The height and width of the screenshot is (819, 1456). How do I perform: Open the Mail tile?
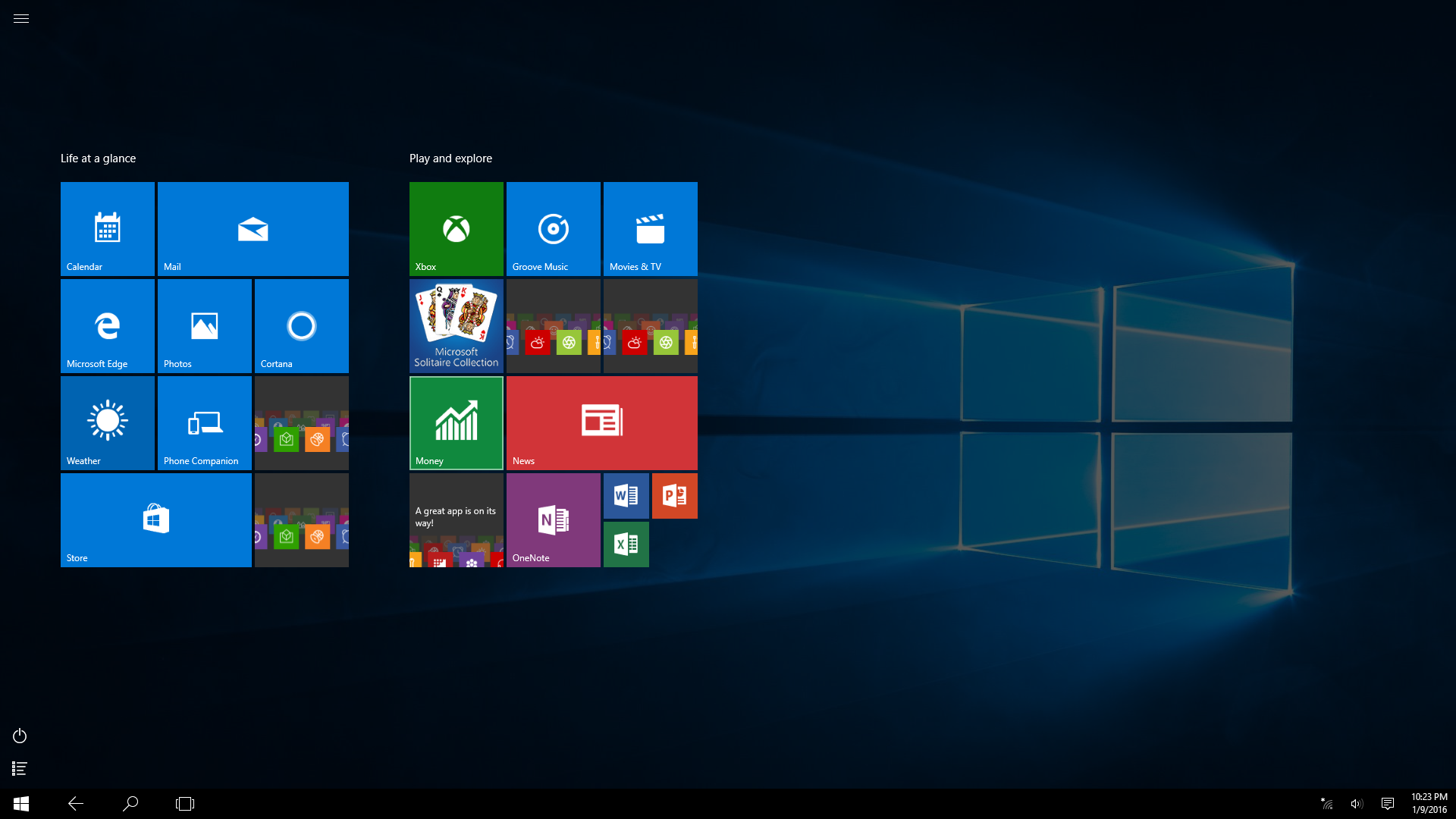(x=253, y=229)
